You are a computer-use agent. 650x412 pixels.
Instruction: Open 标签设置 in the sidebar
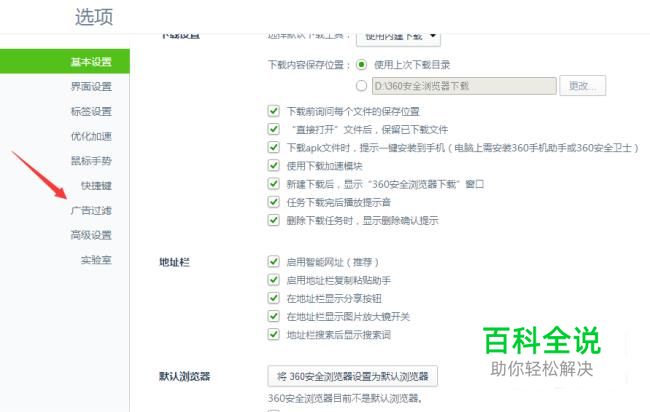click(x=91, y=111)
